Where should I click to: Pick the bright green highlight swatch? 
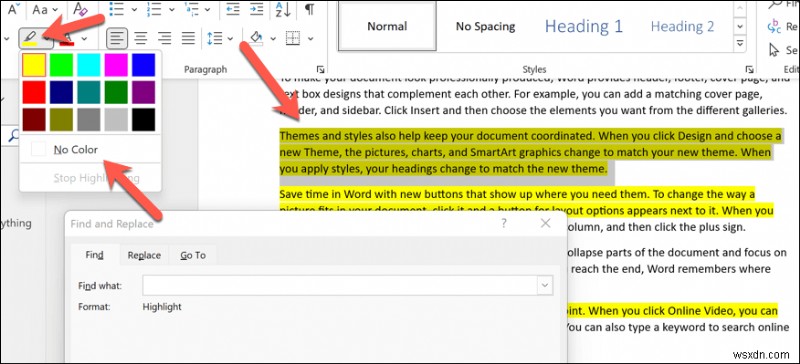tap(62, 65)
